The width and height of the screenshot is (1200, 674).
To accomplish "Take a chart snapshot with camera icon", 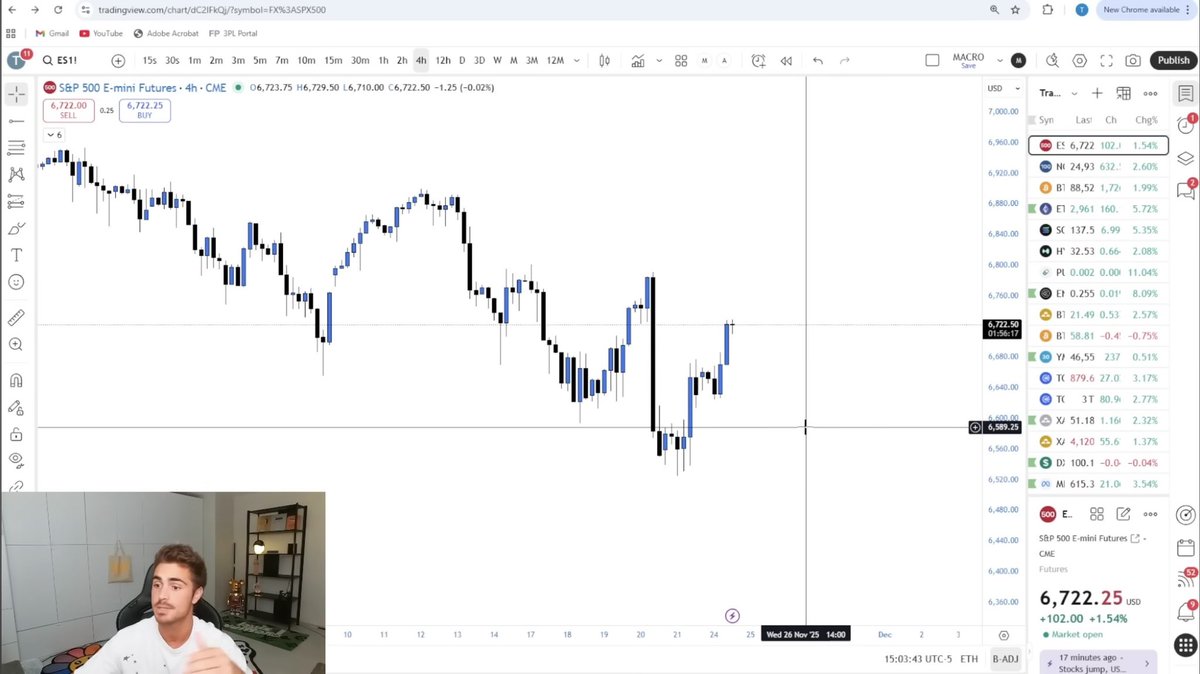I will point(1133,60).
